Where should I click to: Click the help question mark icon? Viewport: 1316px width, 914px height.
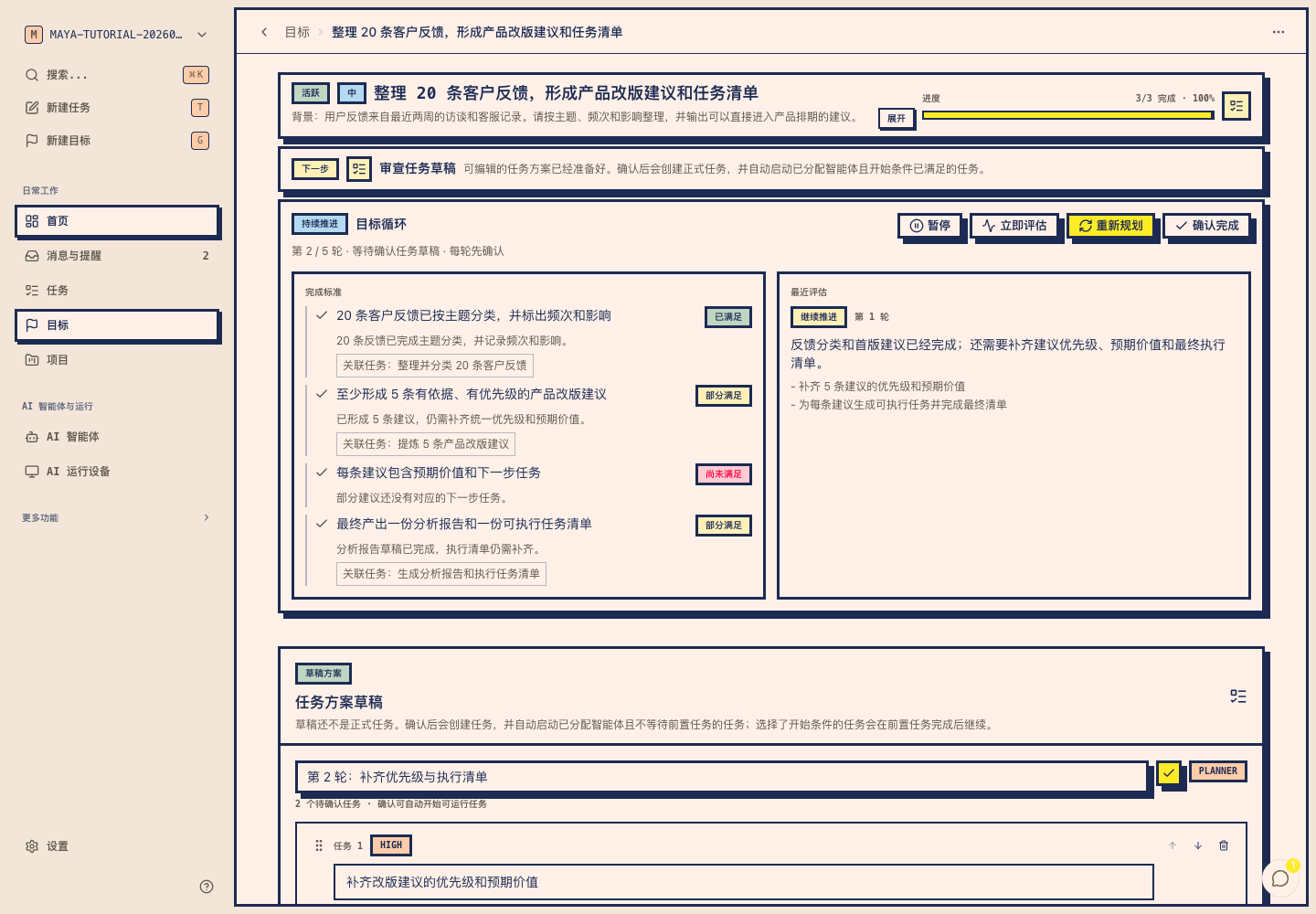(207, 887)
